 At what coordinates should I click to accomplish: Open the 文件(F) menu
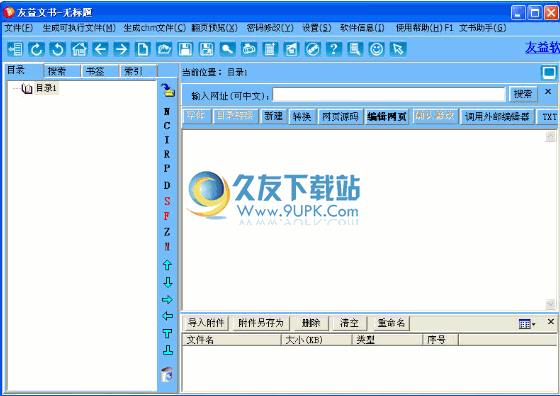point(19,28)
